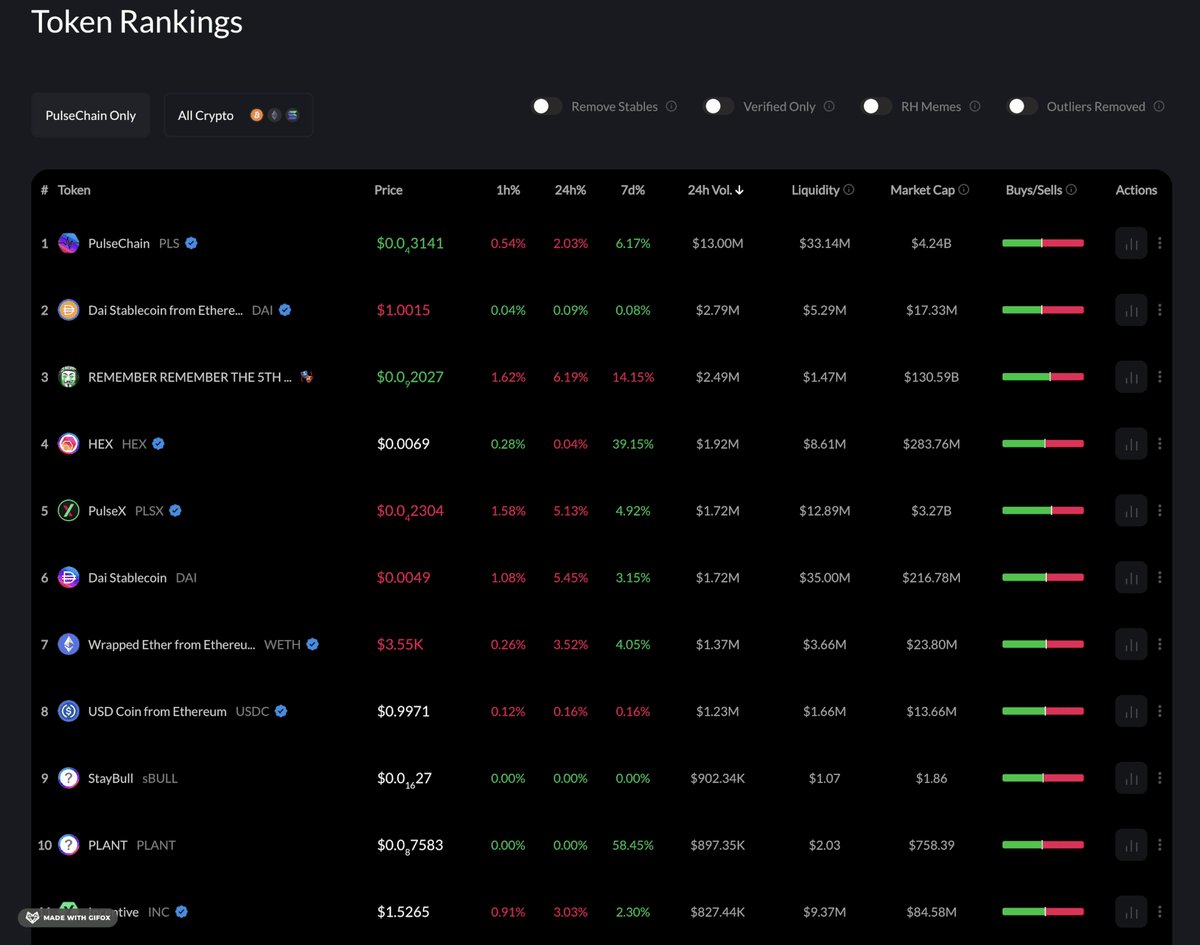Enable the RH Memes switch
This screenshot has height=945, width=1200.
coord(876,106)
